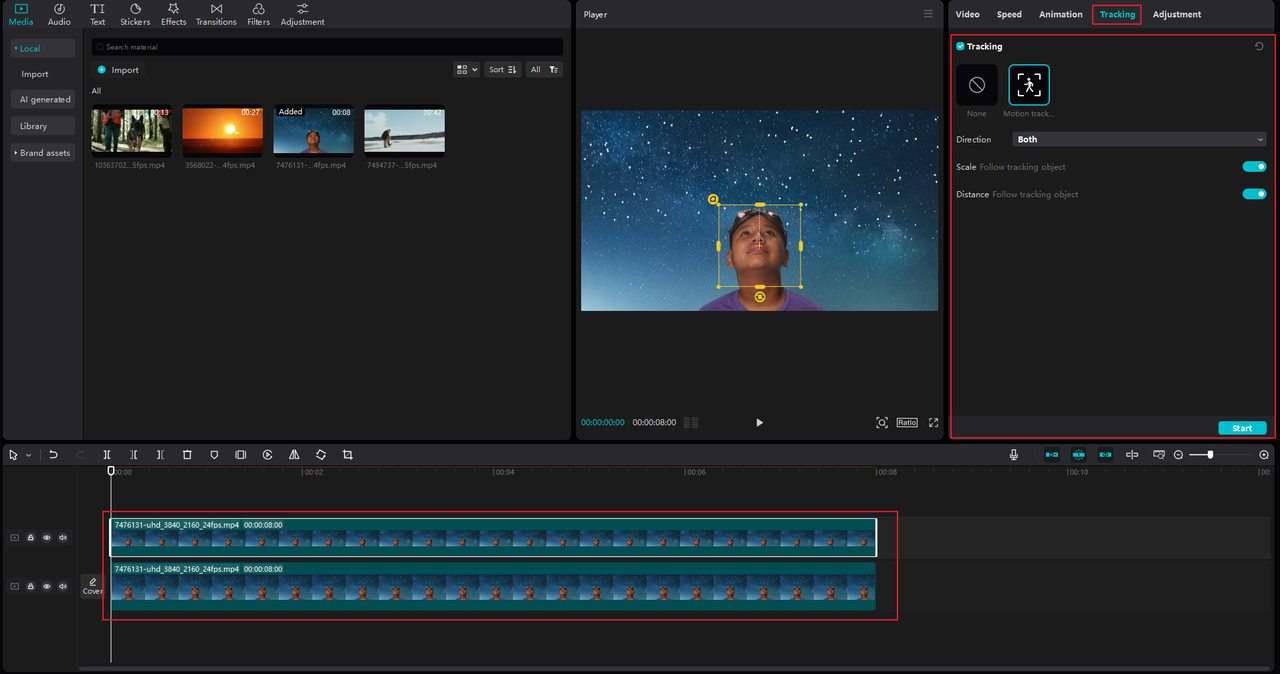Hide the upper video track with eye icon

pyautogui.click(x=47, y=538)
